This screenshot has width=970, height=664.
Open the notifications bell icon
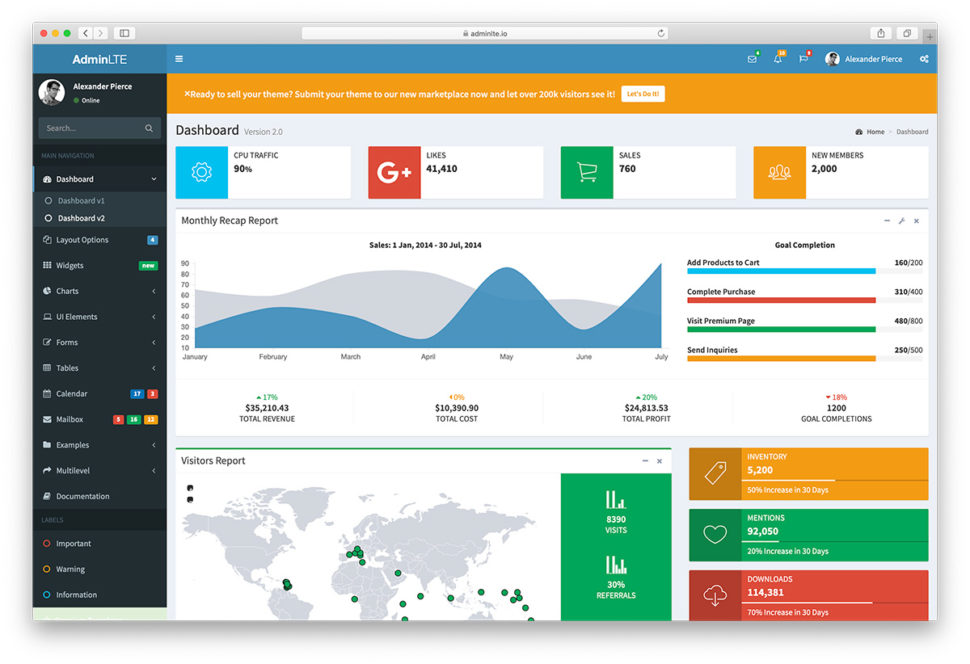coord(775,59)
